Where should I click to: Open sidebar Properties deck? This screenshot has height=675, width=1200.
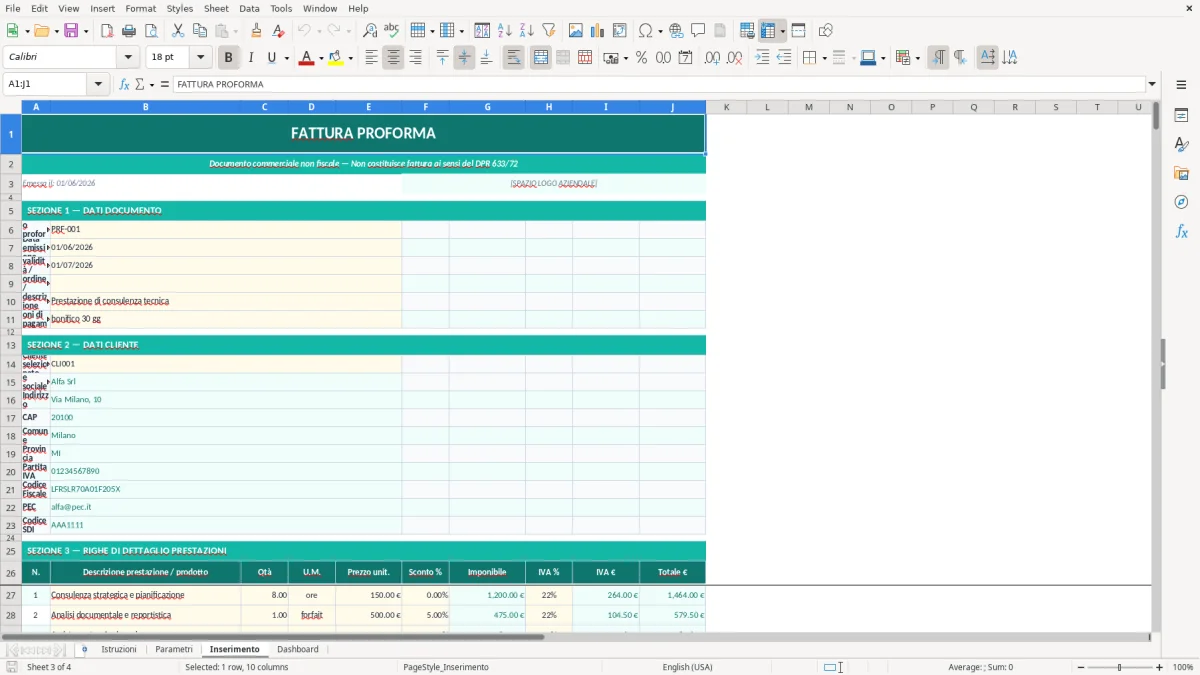pyautogui.click(x=1181, y=116)
